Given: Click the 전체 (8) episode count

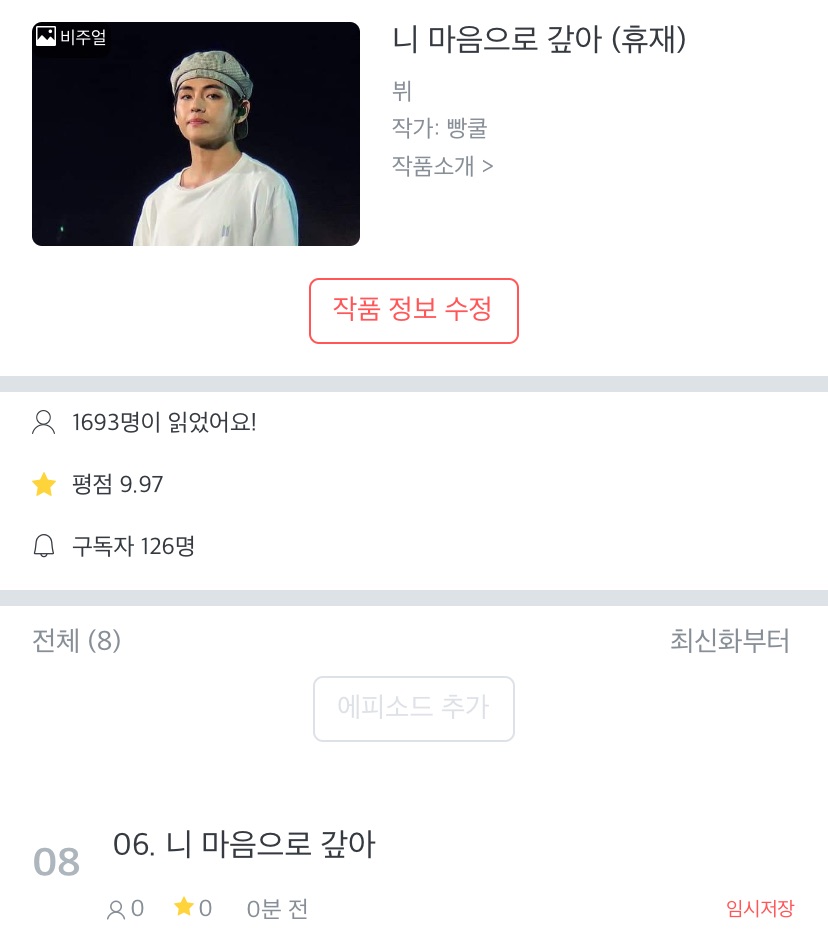Looking at the screenshot, I should 77,641.
